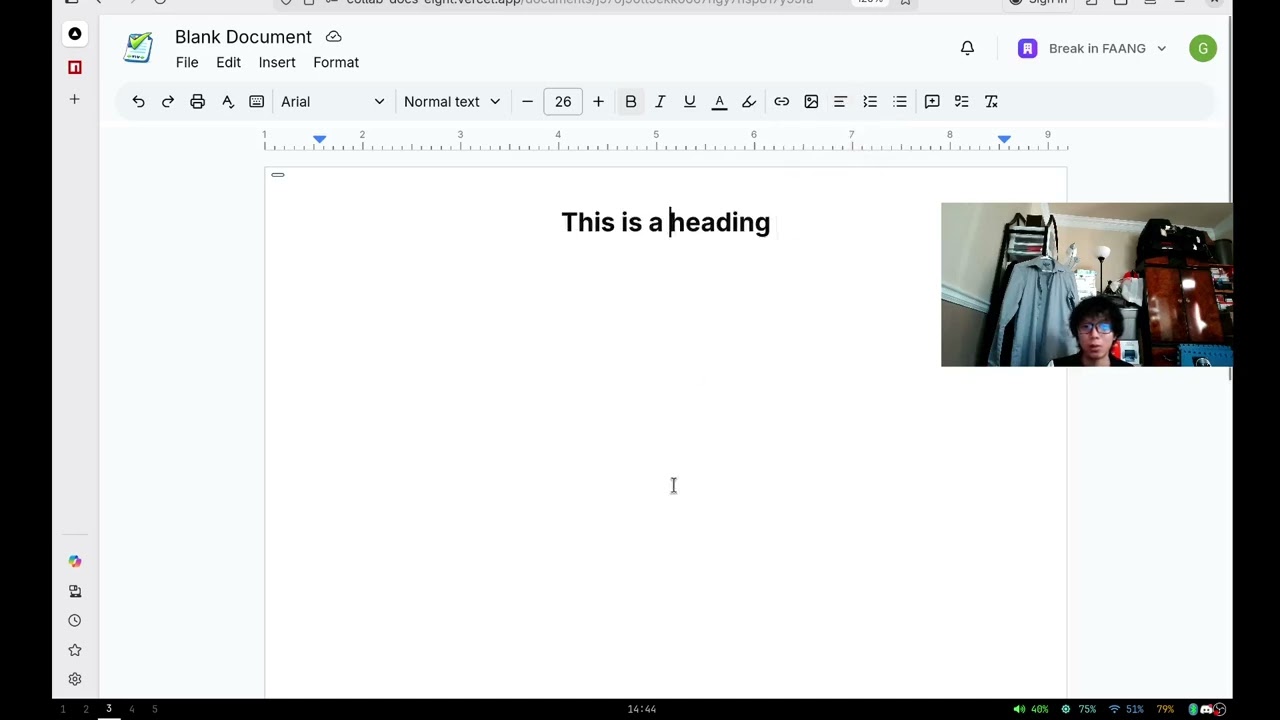Viewport: 1280px width, 720px height.
Task: Open the text color picker
Action: [x=719, y=101]
